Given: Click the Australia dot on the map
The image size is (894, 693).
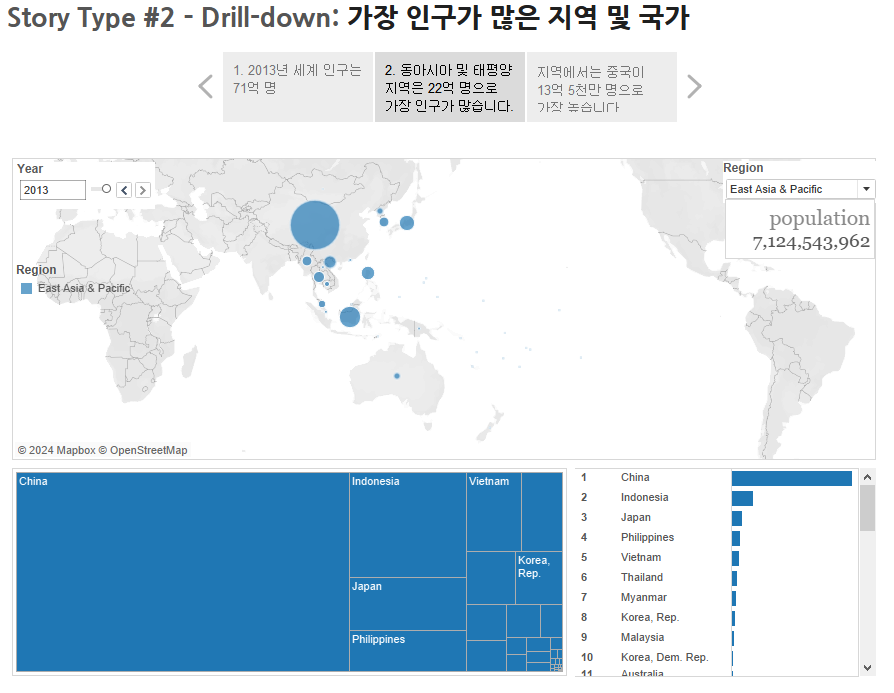Looking at the screenshot, I should tap(397, 376).
